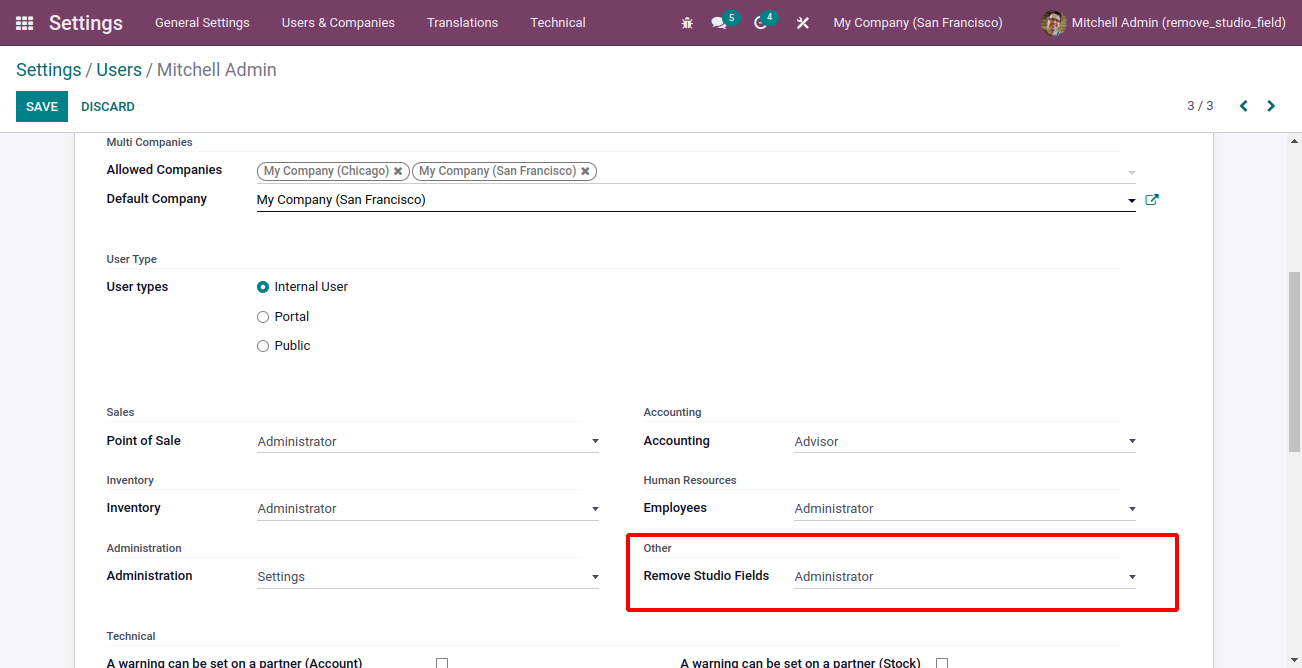Open Mitchell Admin user menu
The image size is (1302, 668).
(1164, 23)
